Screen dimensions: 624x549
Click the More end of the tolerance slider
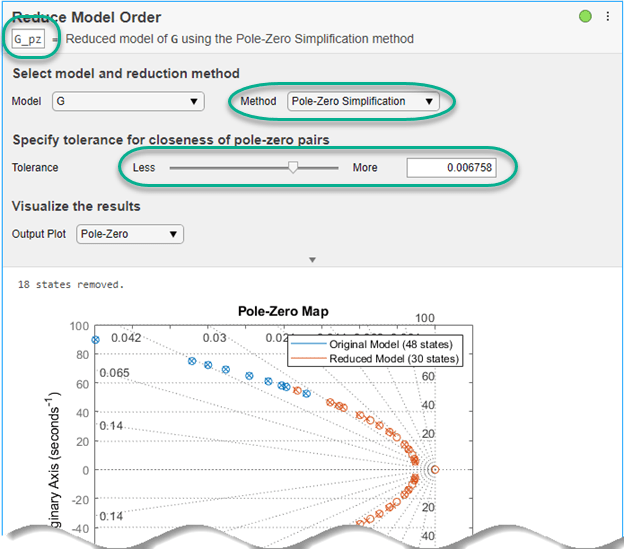point(365,168)
